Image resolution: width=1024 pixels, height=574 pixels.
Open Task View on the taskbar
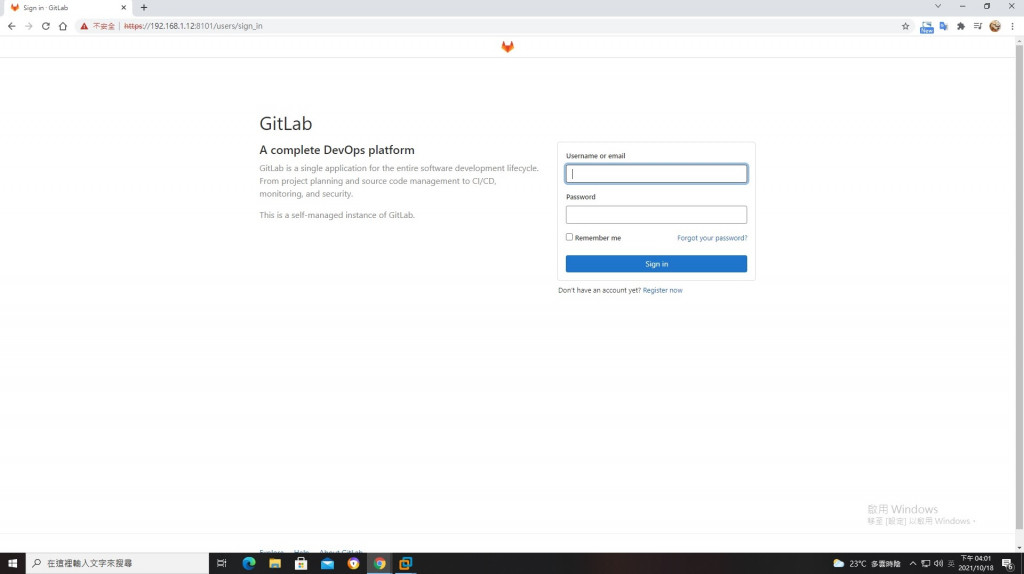221,563
